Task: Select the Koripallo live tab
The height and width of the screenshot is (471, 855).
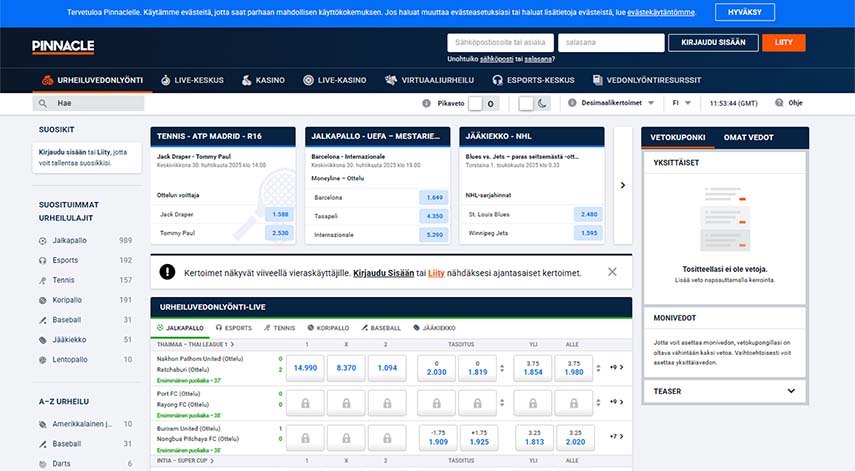Action: [x=328, y=328]
